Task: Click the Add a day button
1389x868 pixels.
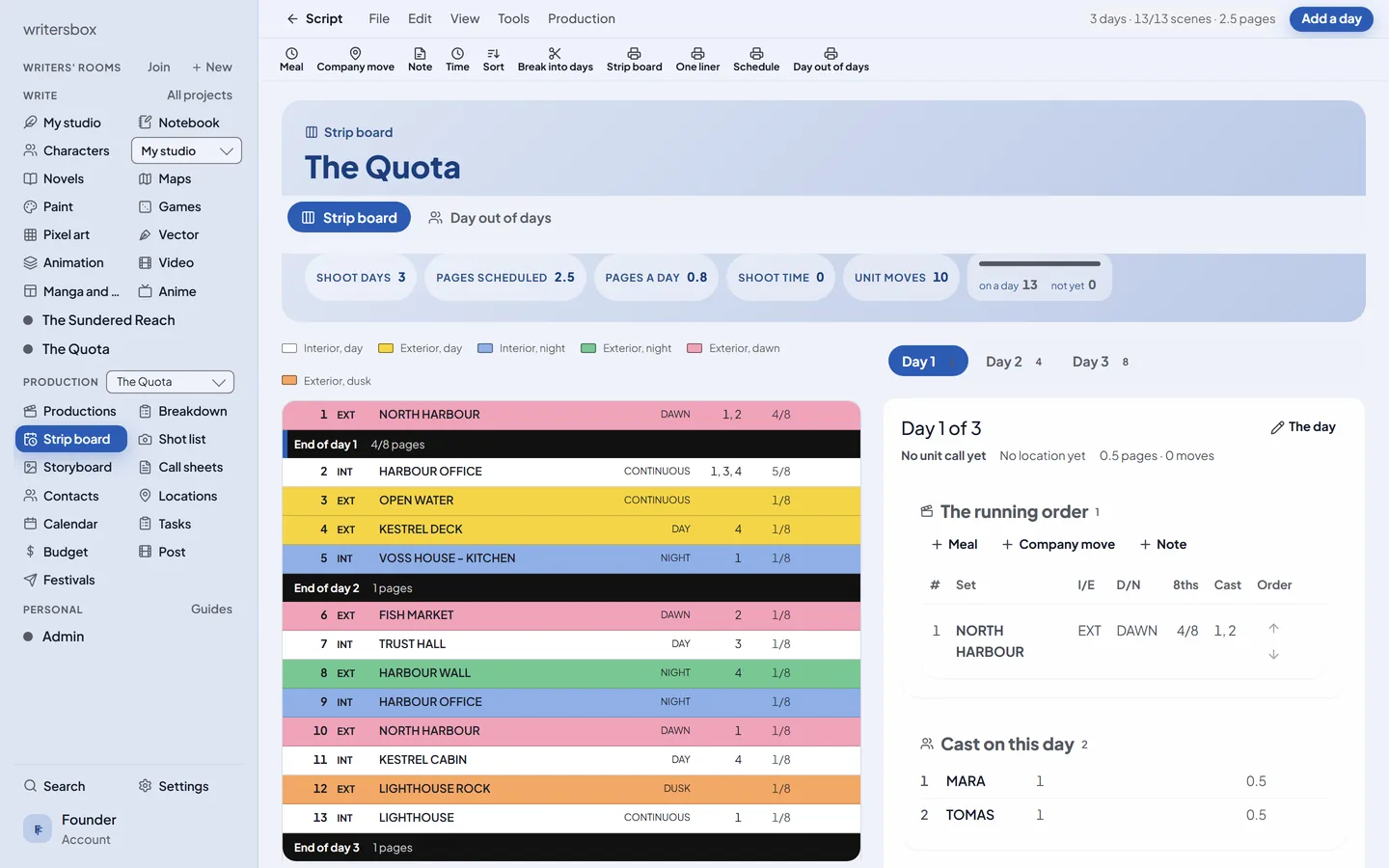Action: [1331, 18]
